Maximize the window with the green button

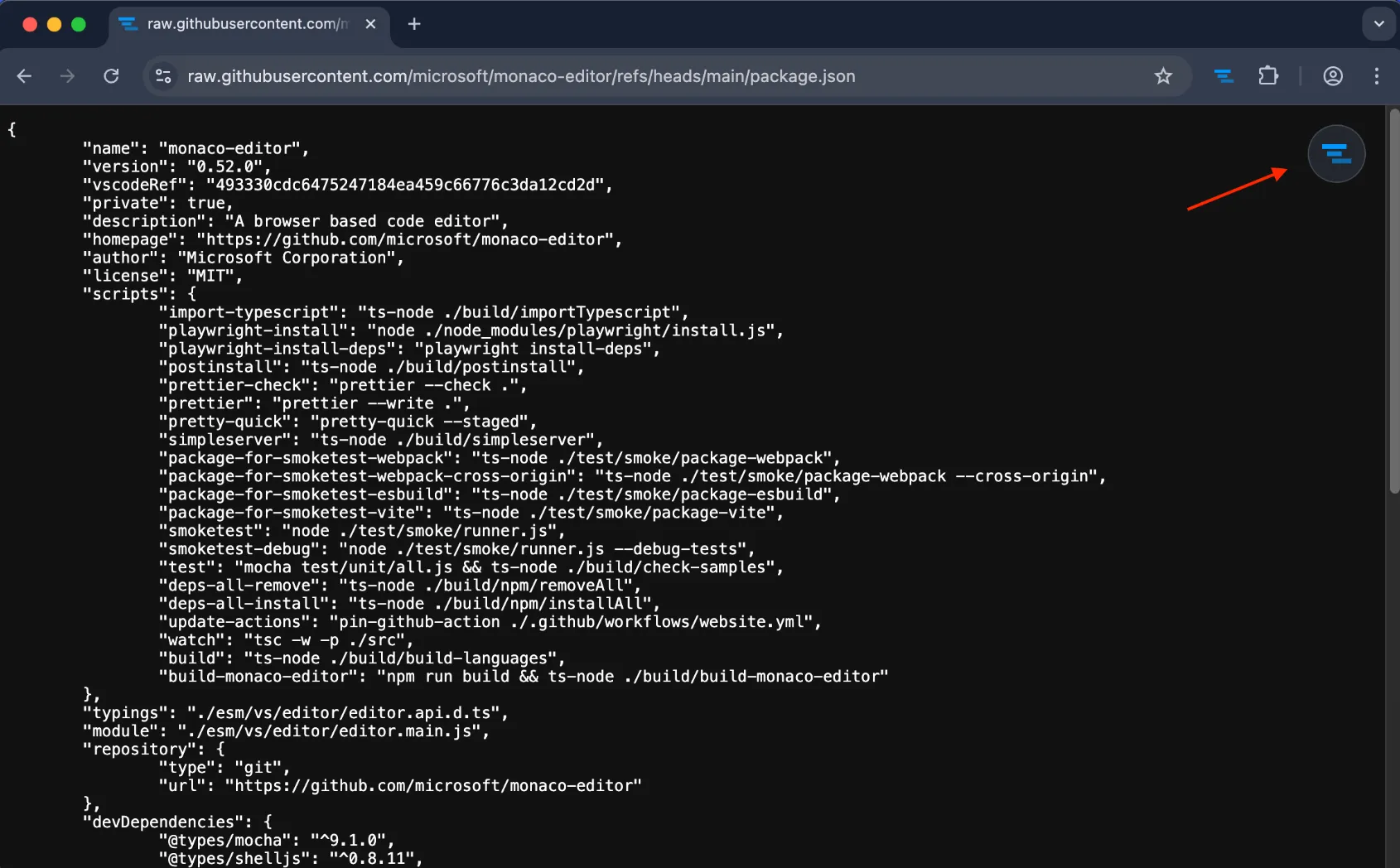tap(79, 24)
